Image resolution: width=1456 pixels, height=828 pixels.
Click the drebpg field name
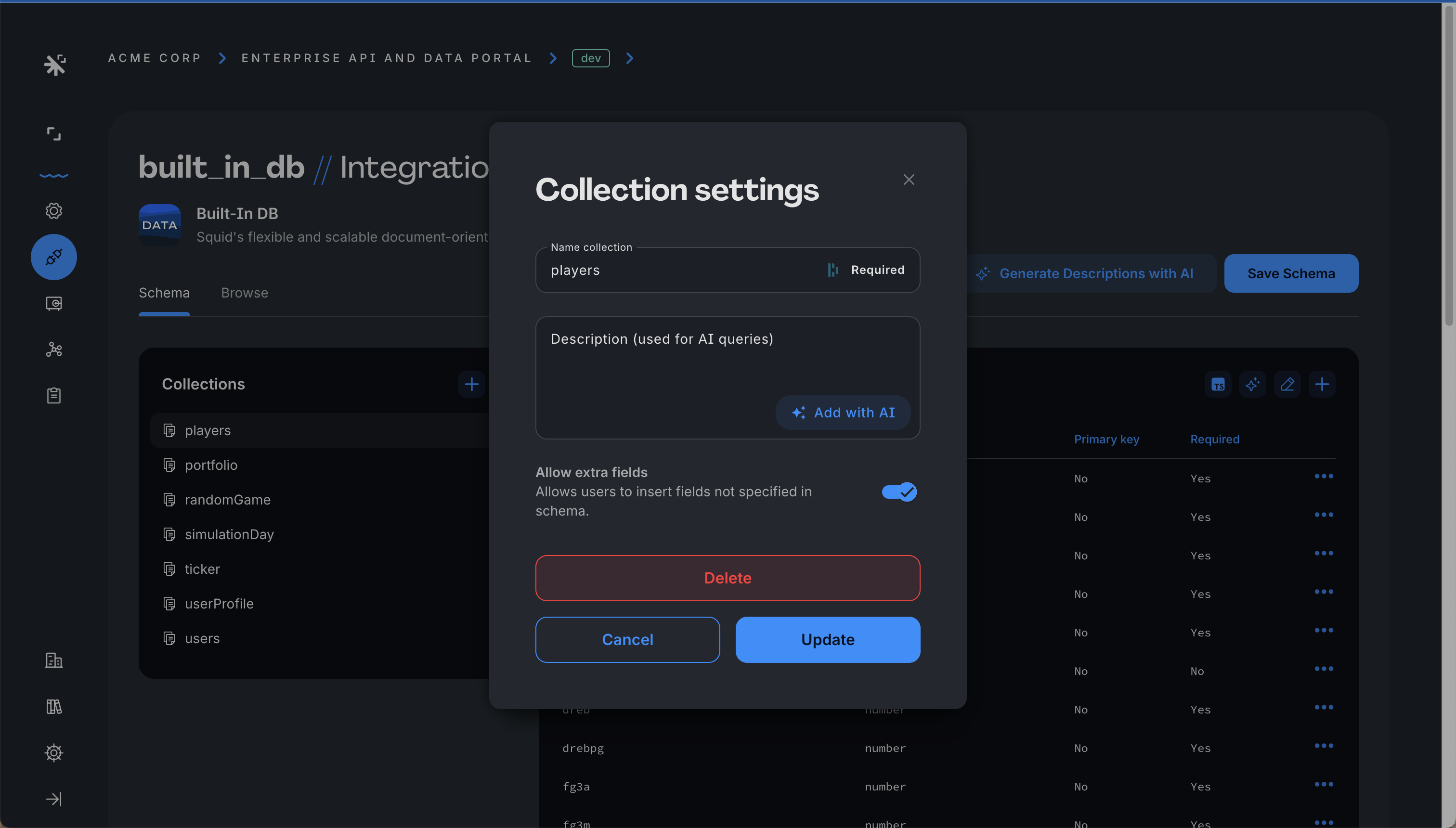583,749
